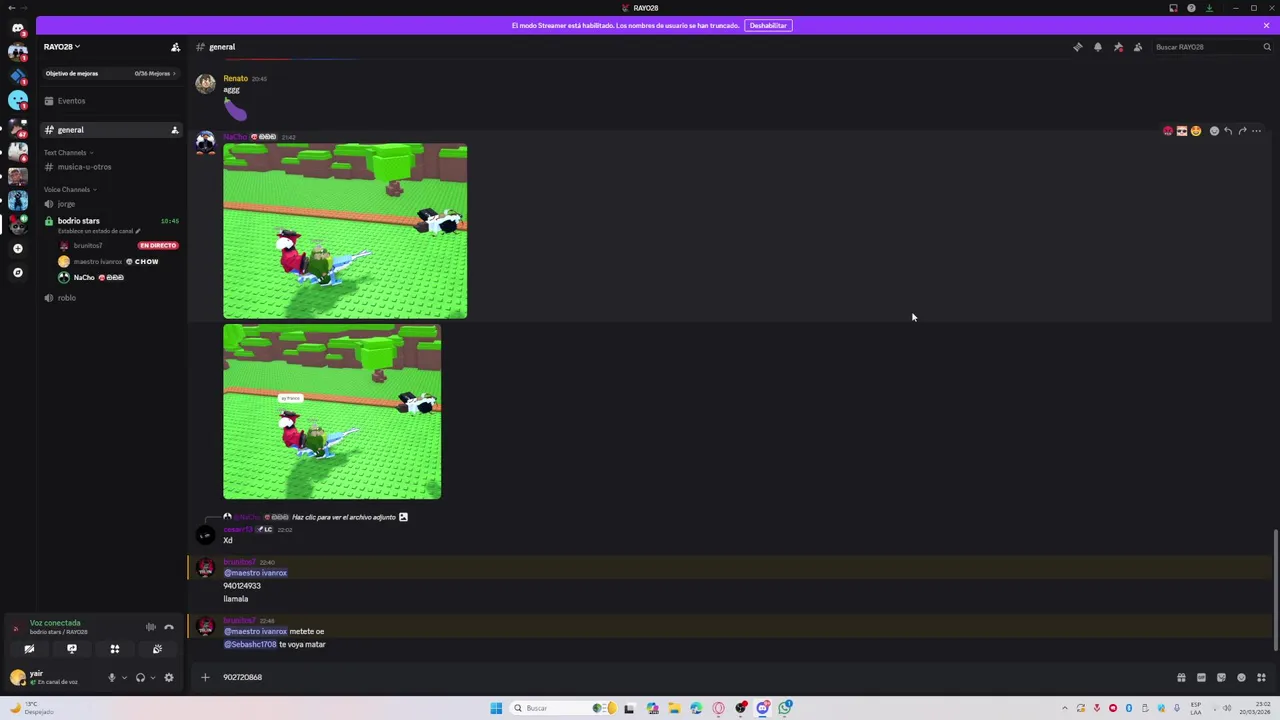
Task: Join the jorge voice channel
Action: click(66, 204)
